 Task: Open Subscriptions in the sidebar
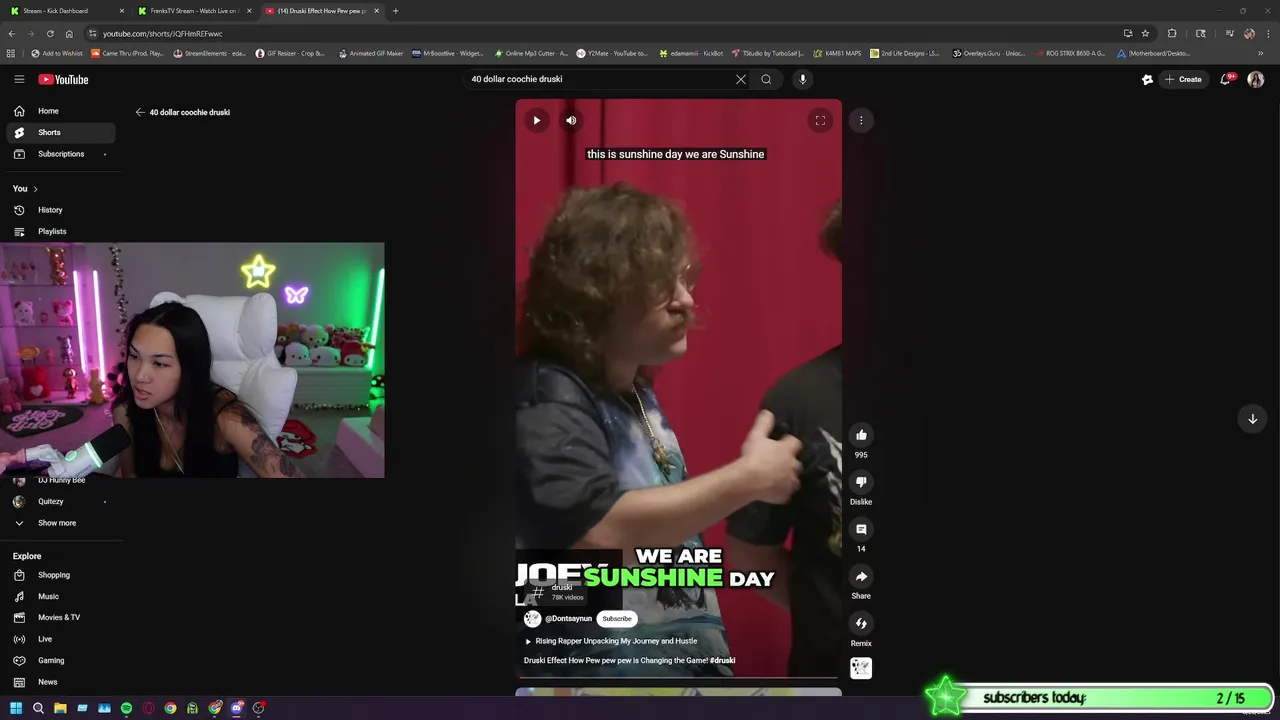point(60,154)
